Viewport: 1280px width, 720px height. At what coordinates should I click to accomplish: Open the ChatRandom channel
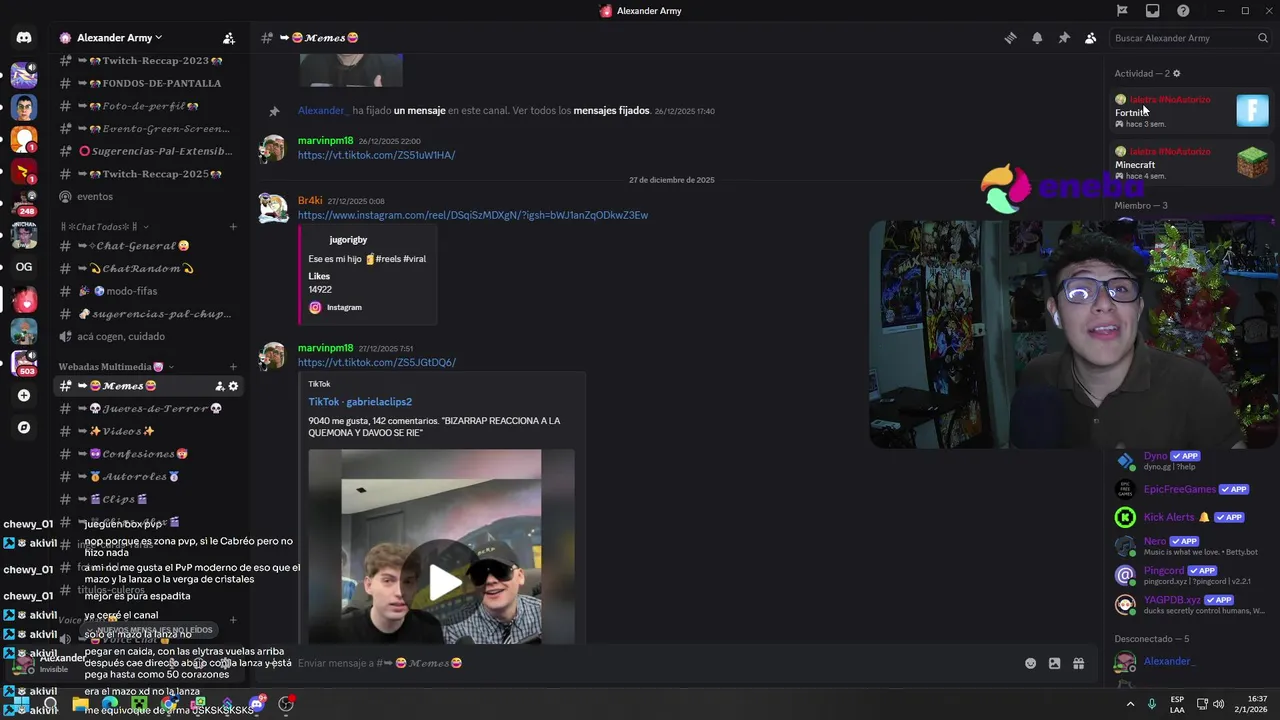tap(148, 269)
